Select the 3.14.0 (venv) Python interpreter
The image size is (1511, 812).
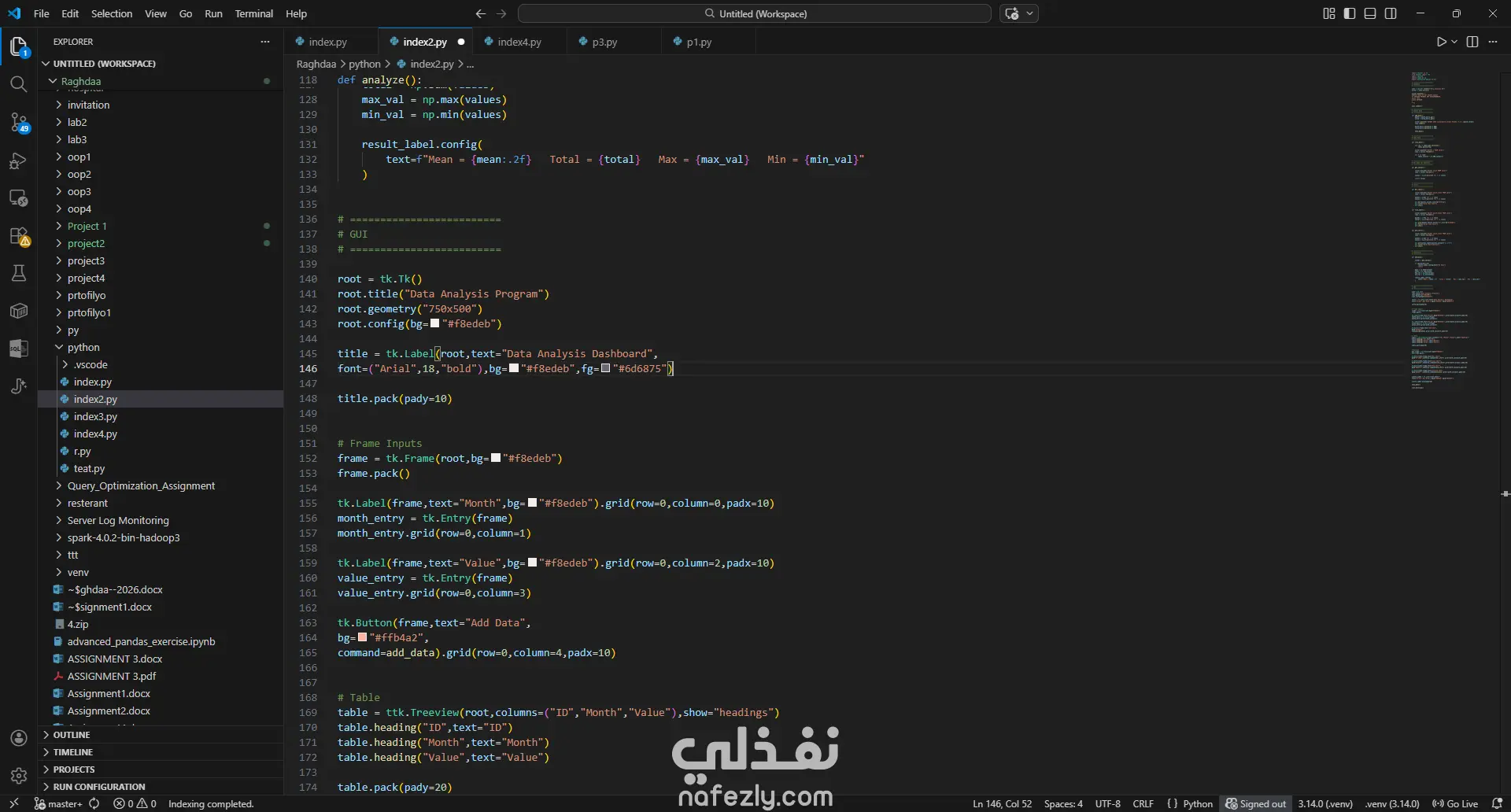(x=1324, y=803)
